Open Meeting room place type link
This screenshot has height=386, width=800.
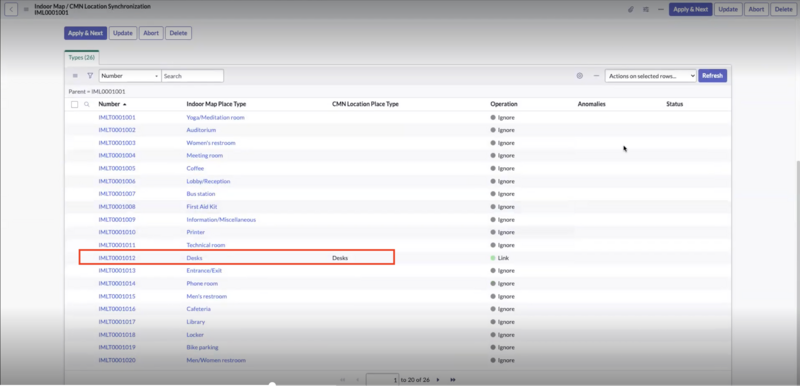click(205, 156)
